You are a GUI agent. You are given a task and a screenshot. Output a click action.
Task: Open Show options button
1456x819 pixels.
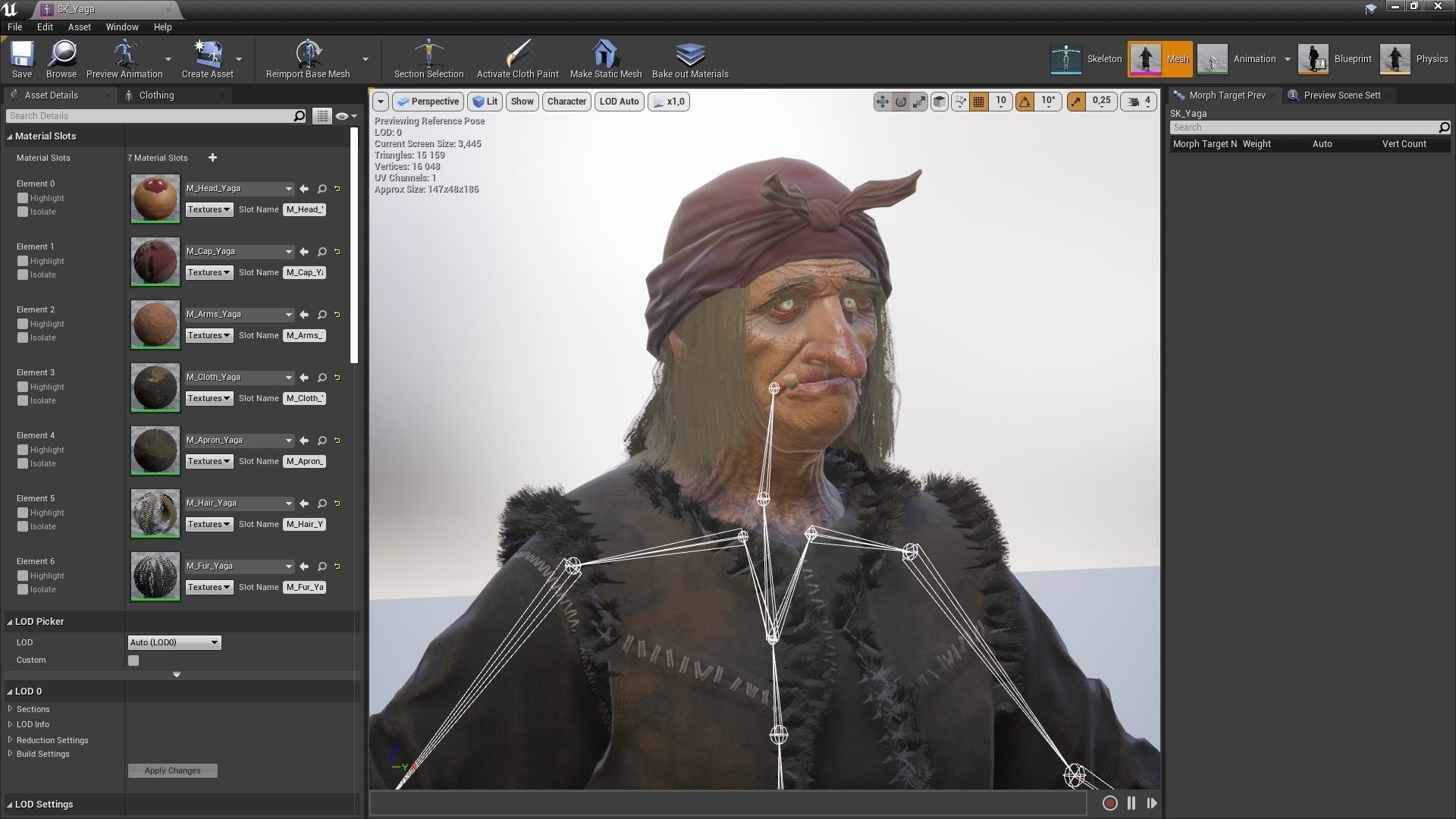[x=522, y=102]
